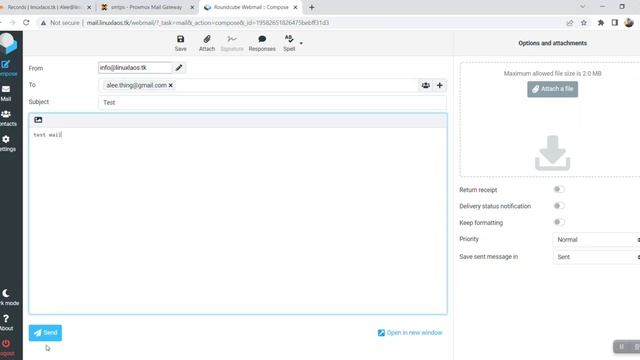Open the browser profile avatar

(629, 23)
